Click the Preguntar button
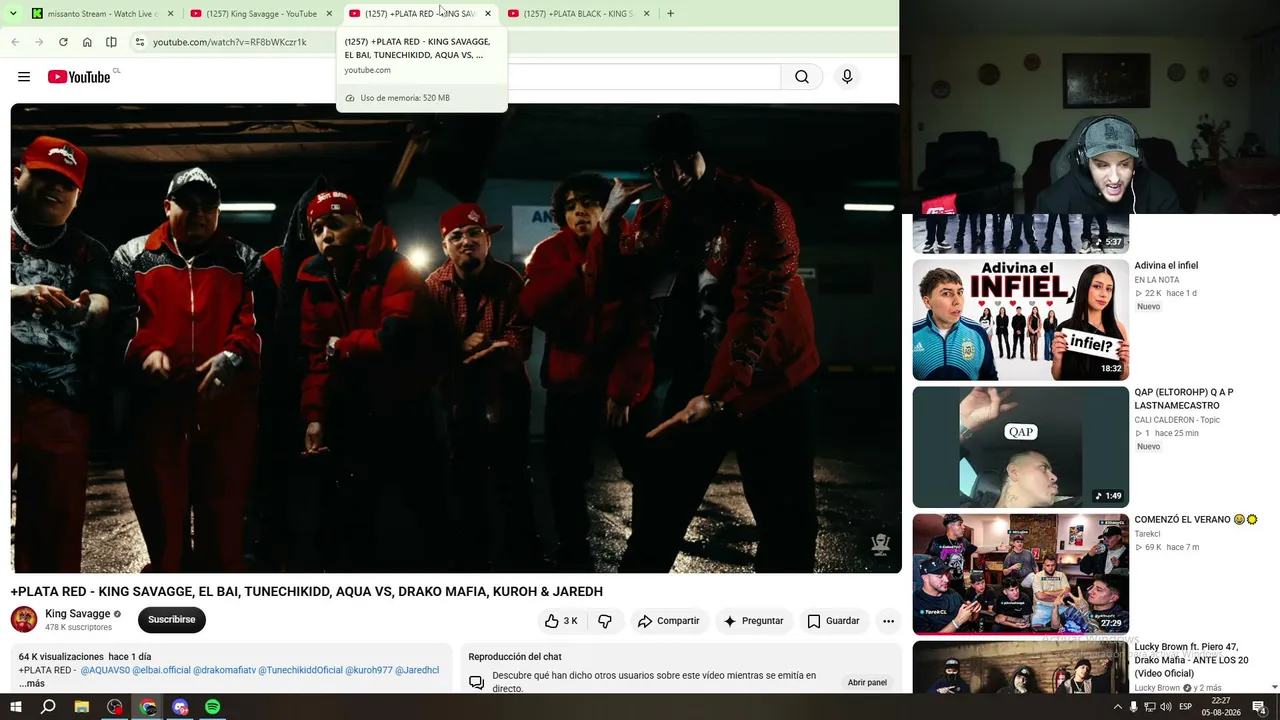 (753, 621)
